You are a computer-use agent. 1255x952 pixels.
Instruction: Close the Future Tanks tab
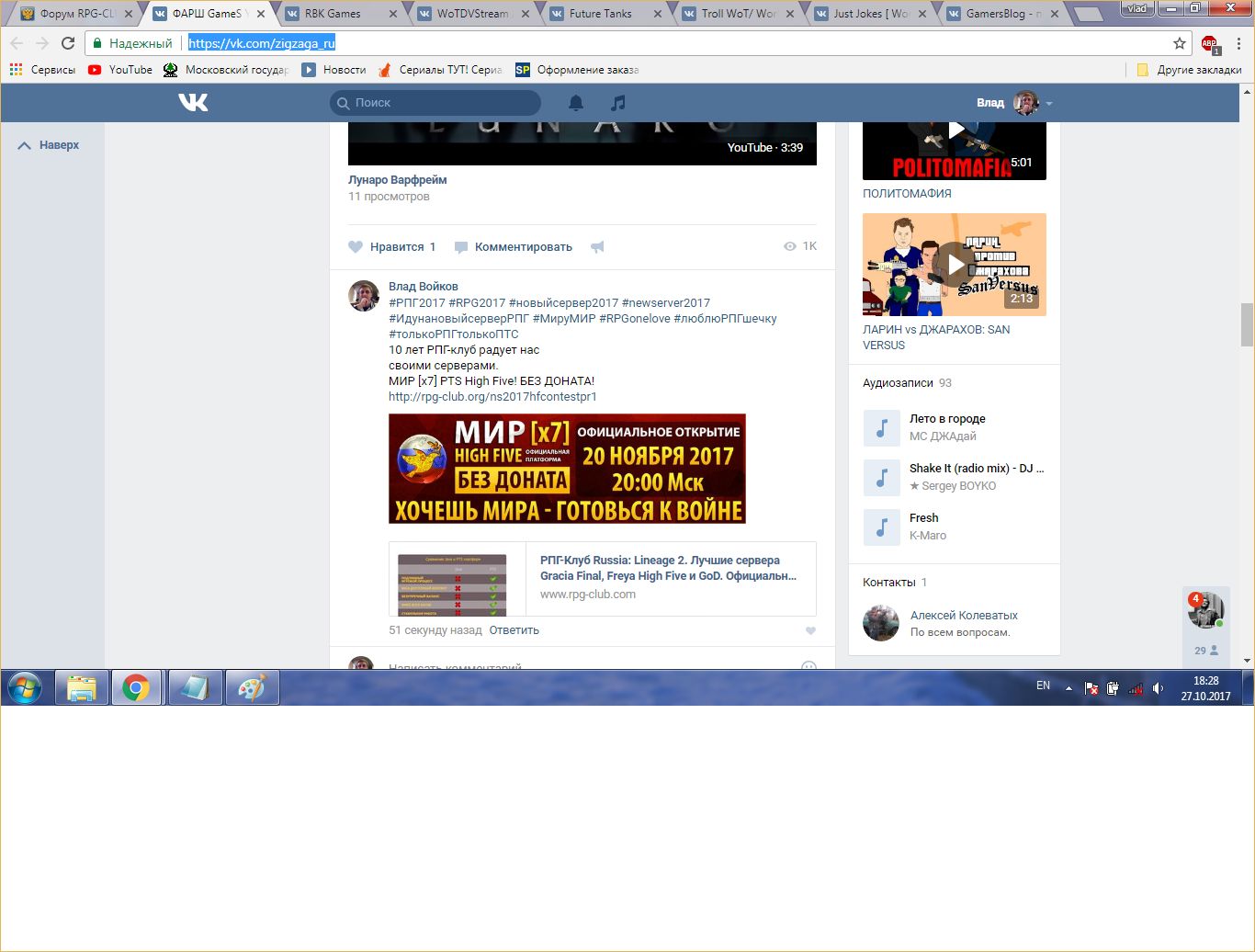tap(658, 14)
